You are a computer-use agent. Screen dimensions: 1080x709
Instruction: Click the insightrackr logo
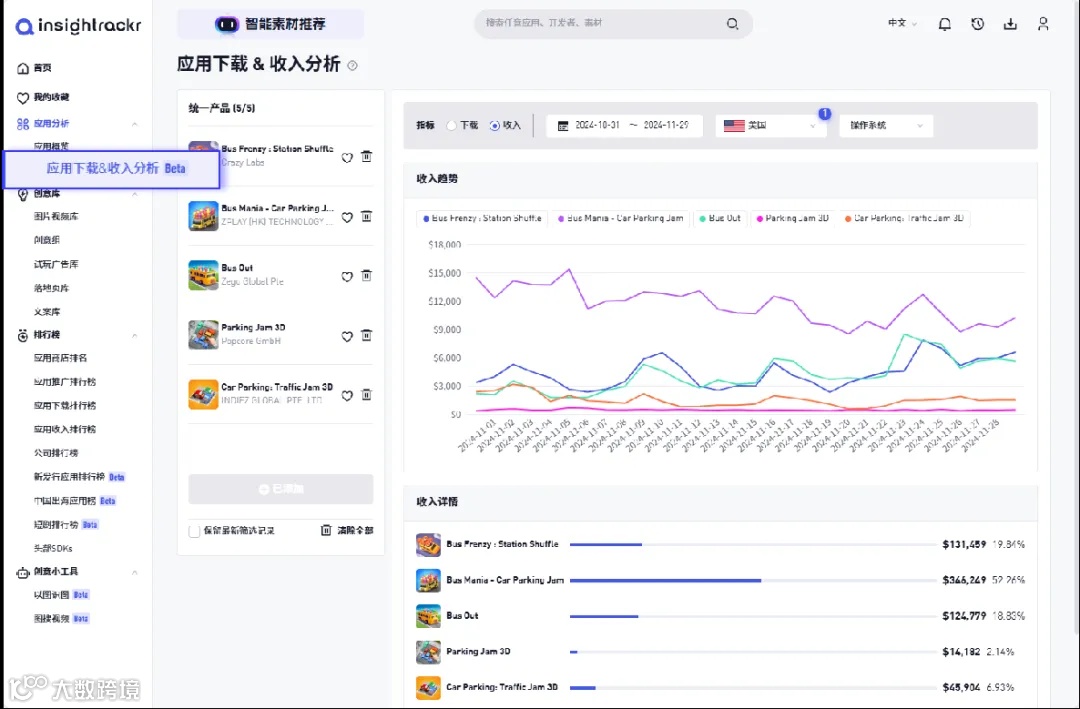click(78, 26)
